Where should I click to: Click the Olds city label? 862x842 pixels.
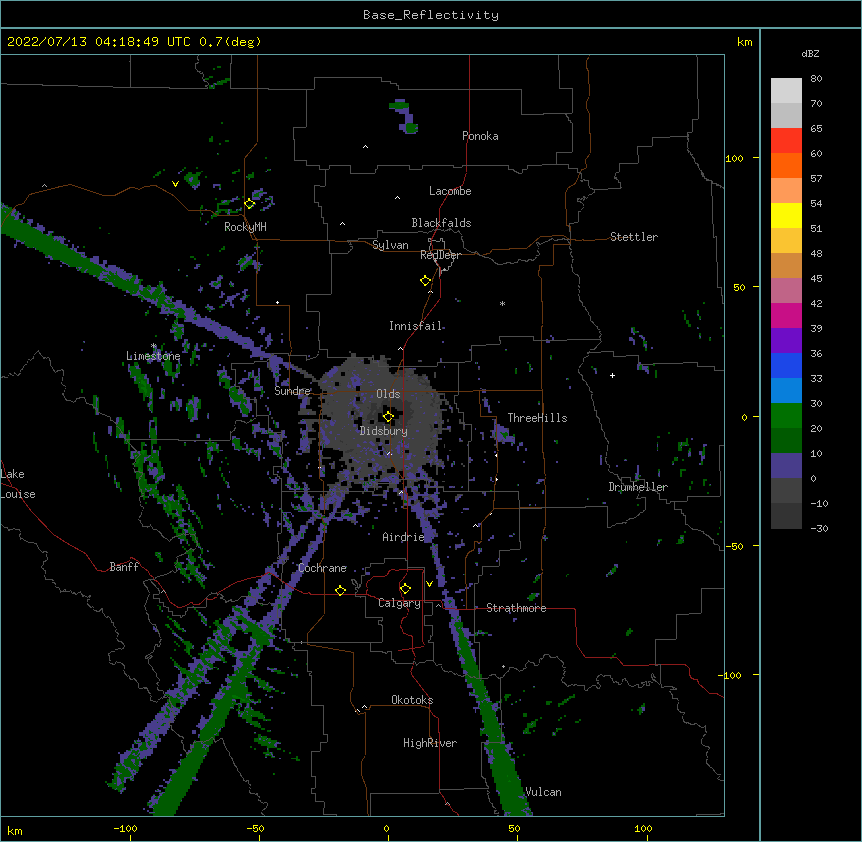(388, 394)
